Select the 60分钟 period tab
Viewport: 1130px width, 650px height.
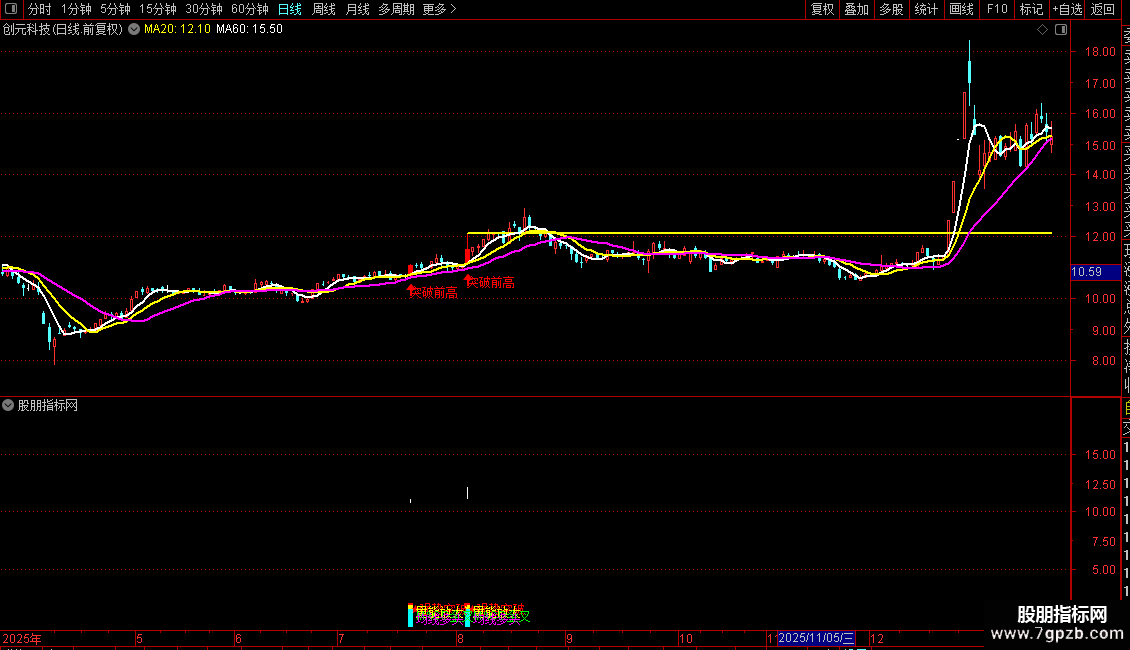pyautogui.click(x=250, y=9)
